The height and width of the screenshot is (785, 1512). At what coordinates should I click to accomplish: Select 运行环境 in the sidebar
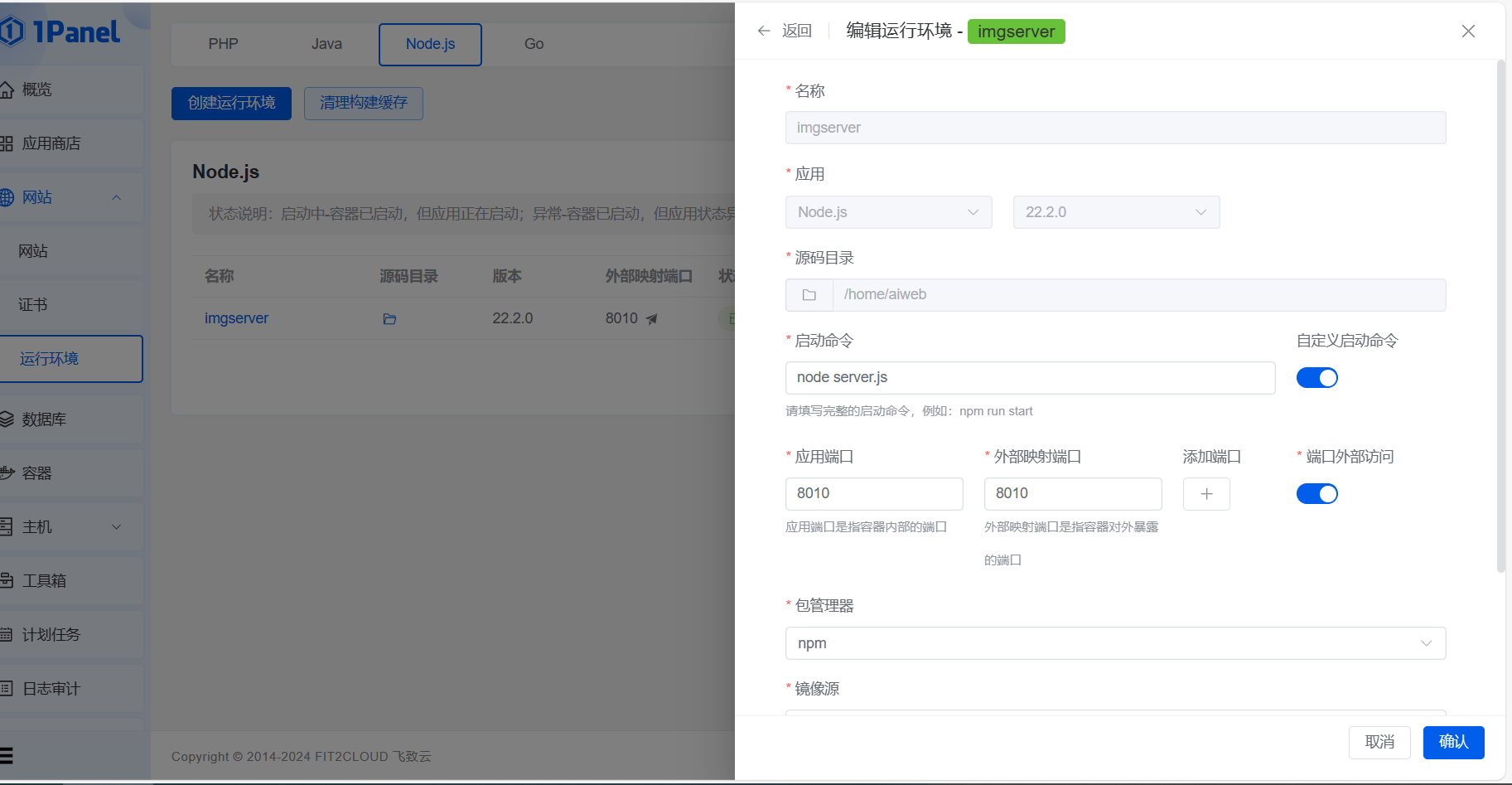click(70, 359)
